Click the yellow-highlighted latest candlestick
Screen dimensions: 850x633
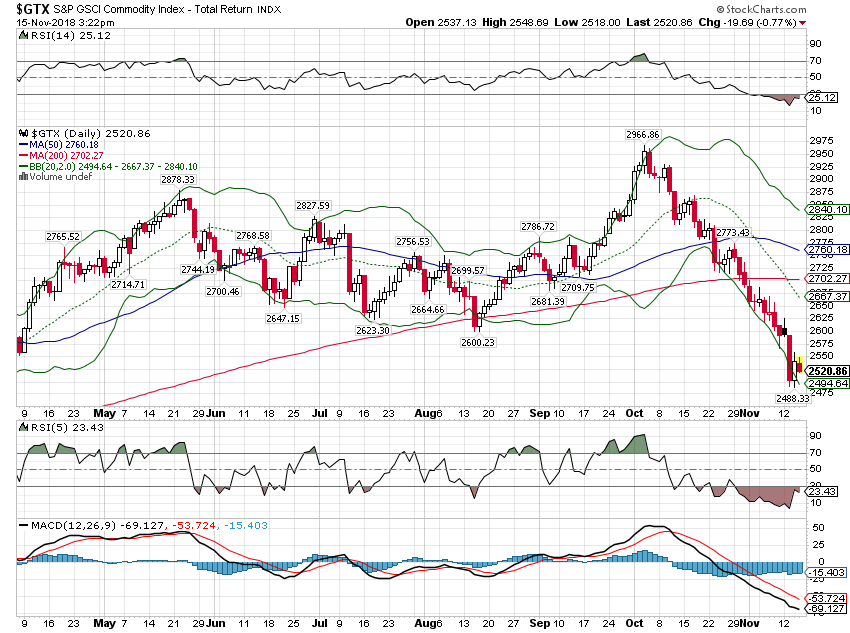point(800,364)
